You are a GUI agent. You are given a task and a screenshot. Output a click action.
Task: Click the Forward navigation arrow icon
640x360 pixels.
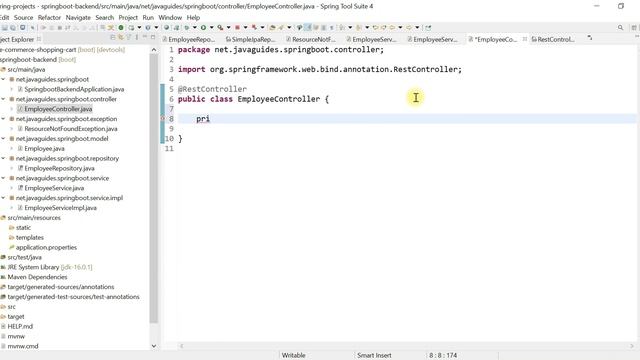click(x=409, y=27)
